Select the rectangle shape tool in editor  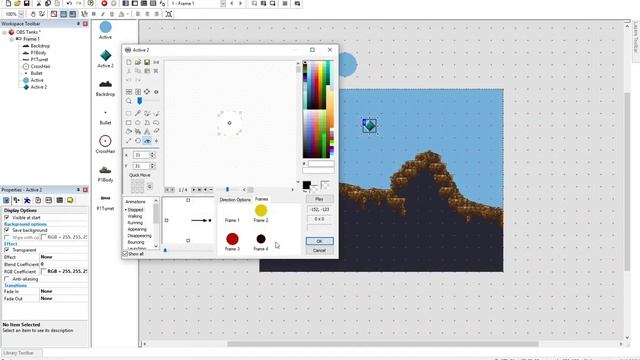129,122
